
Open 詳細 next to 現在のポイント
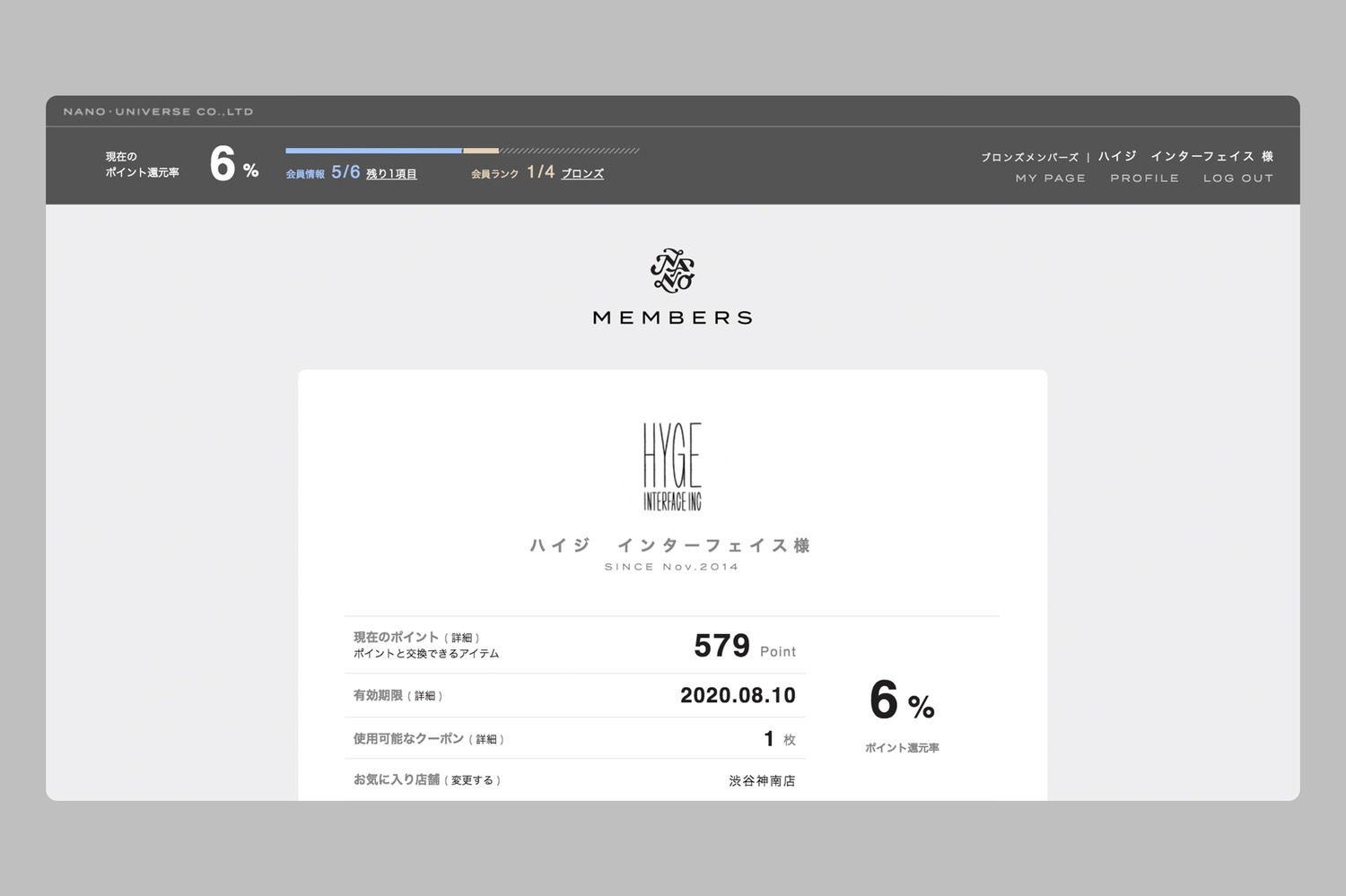coord(462,638)
